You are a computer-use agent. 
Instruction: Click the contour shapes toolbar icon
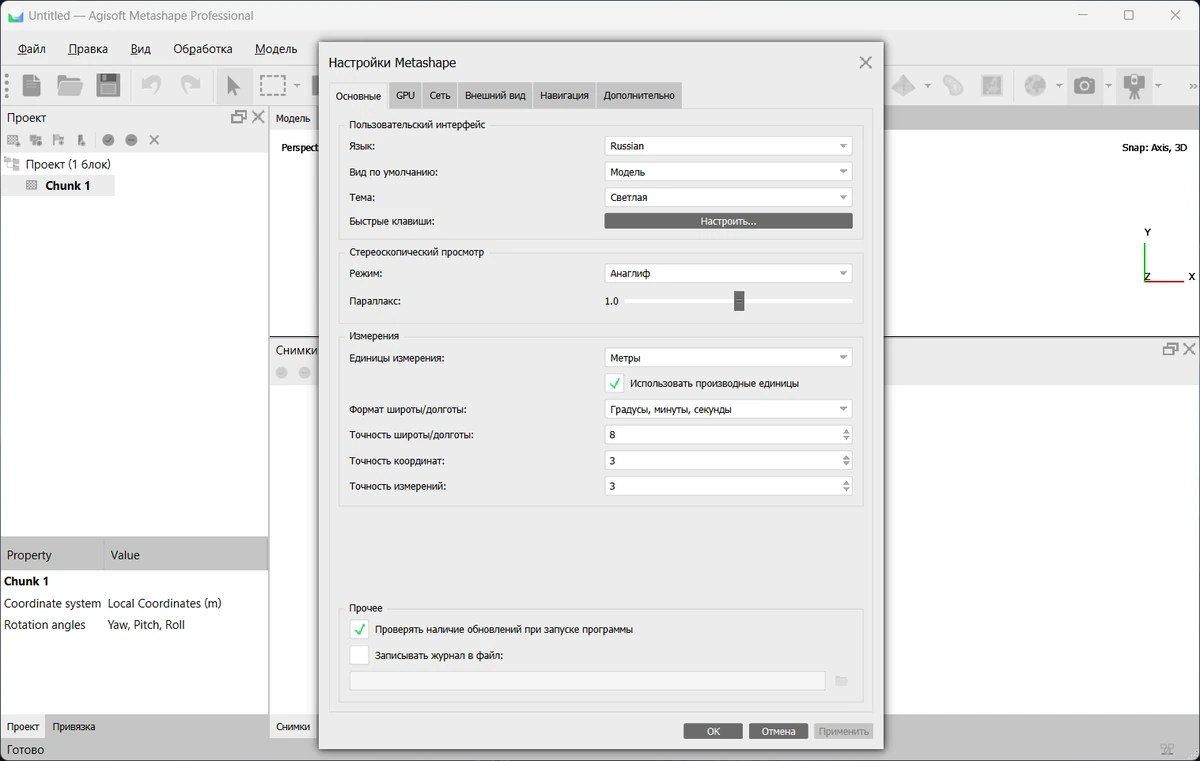click(953, 86)
